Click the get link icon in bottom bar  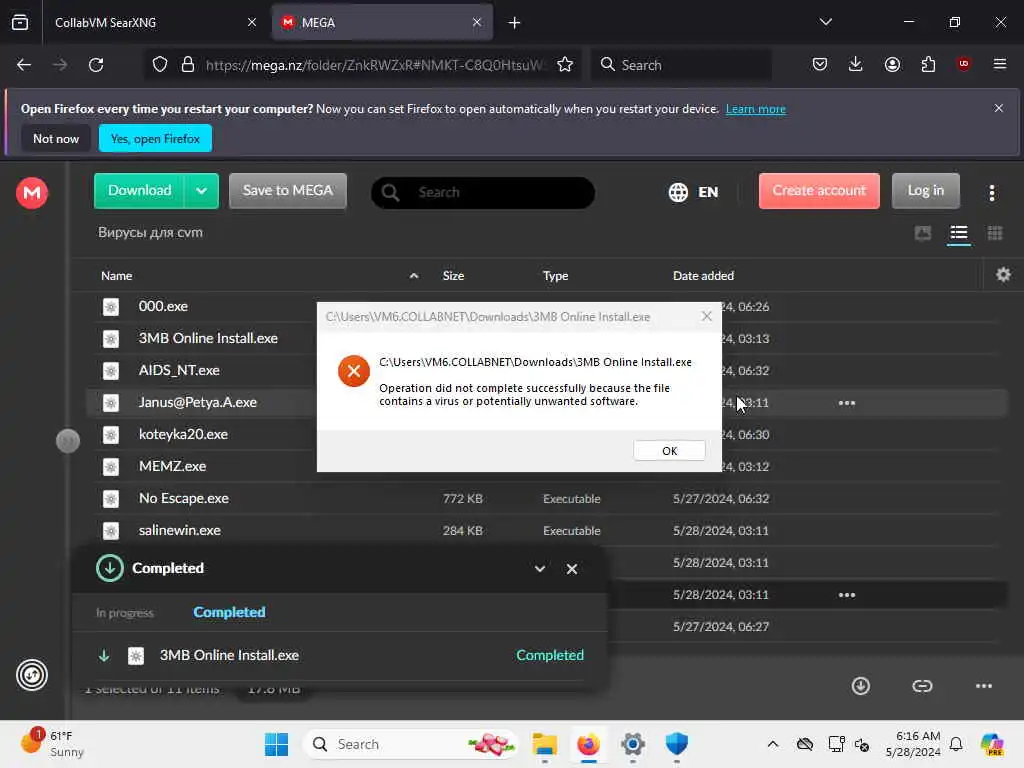[x=921, y=686]
